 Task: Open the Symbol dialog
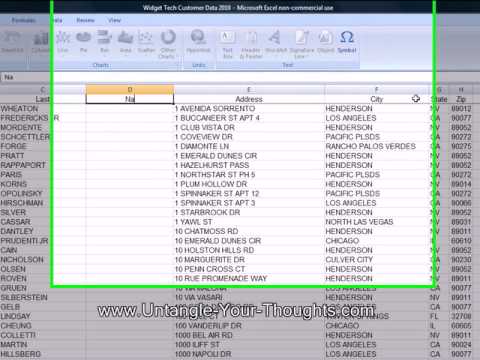(x=347, y=42)
